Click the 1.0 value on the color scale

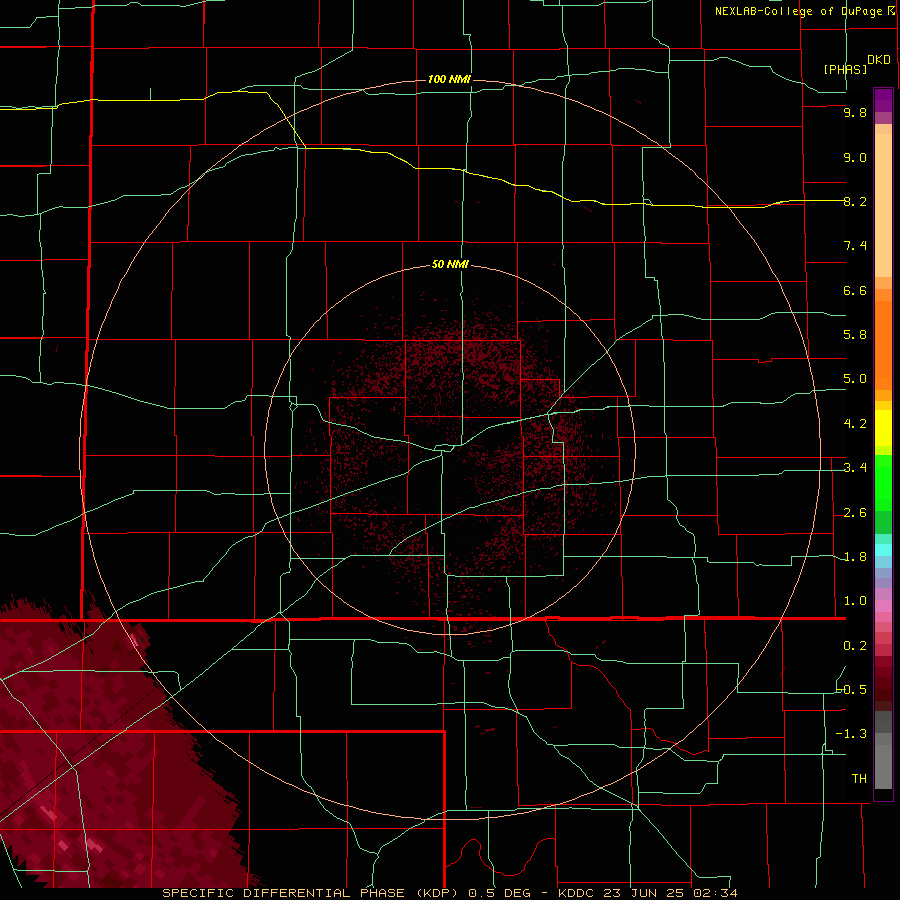point(855,601)
